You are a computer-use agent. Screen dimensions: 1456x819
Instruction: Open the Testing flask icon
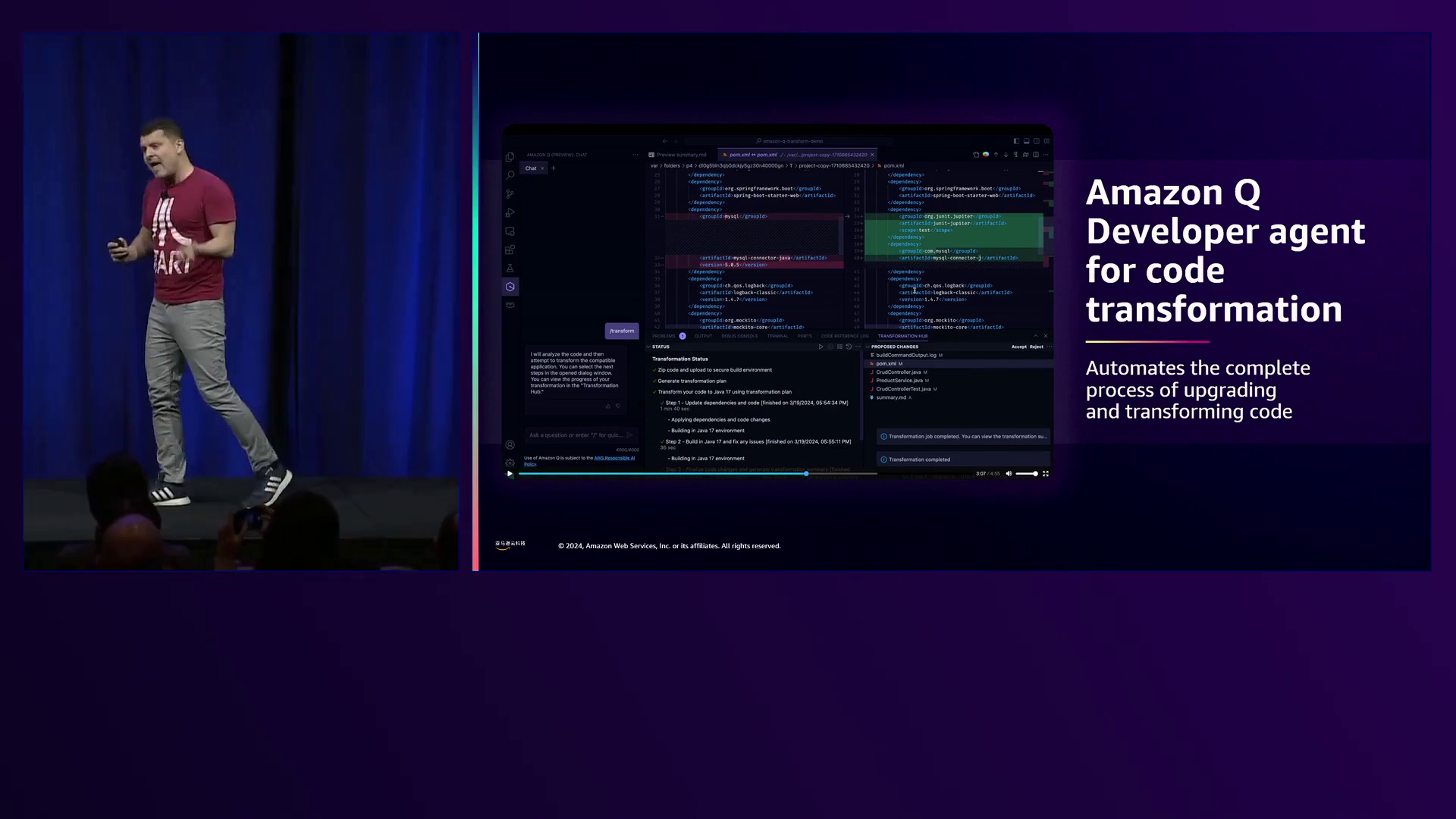click(x=510, y=268)
